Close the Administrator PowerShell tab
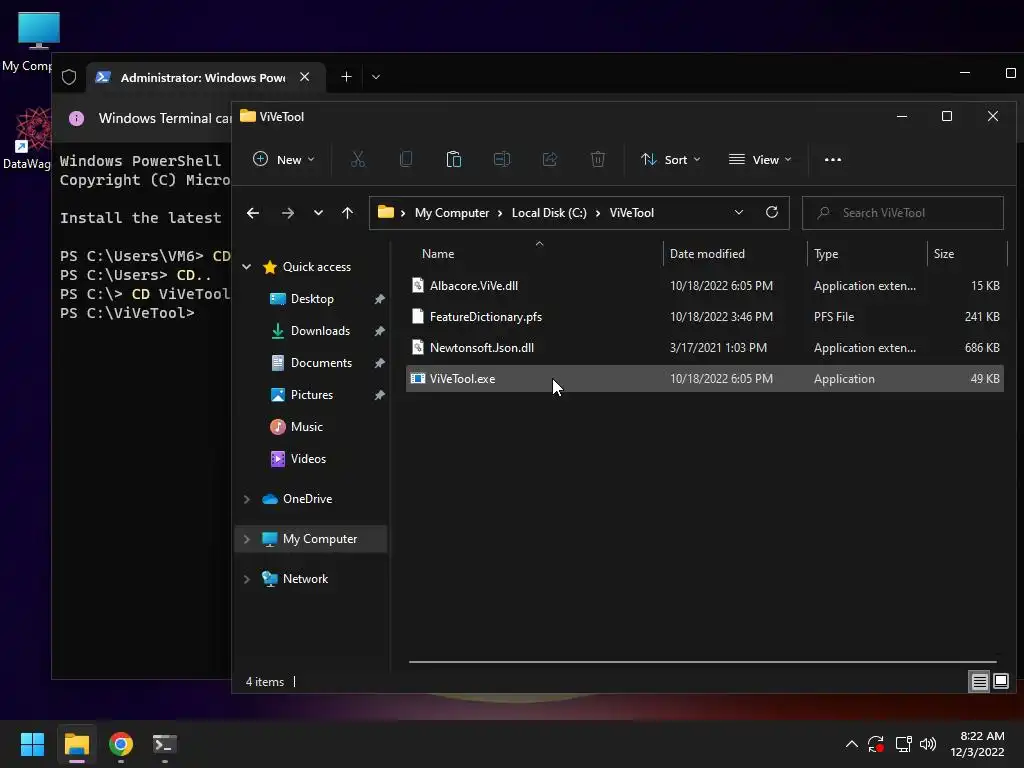Viewport: 1024px width, 768px height. pyautogui.click(x=304, y=77)
